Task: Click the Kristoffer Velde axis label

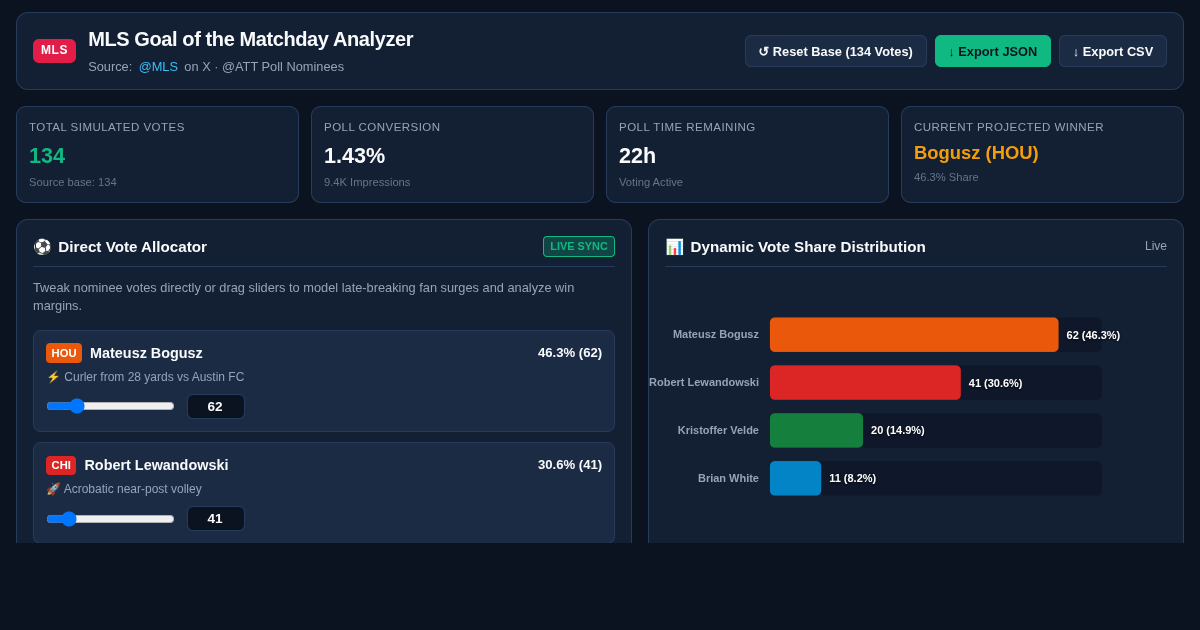Action: click(x=718, y=430)
